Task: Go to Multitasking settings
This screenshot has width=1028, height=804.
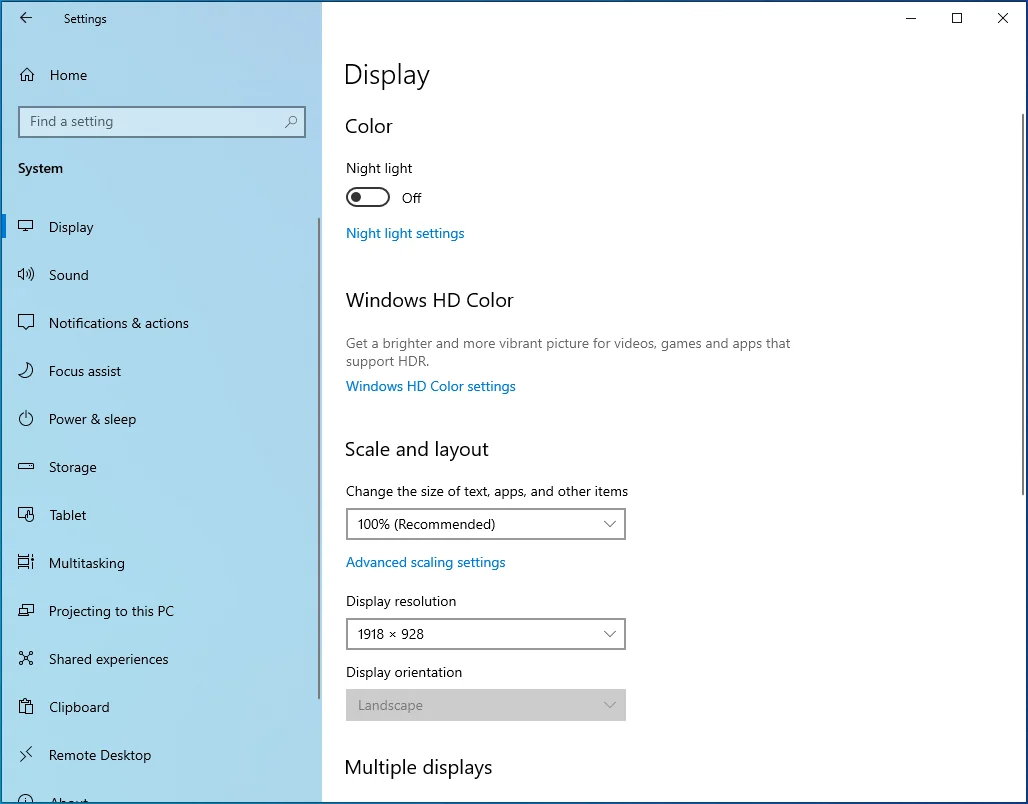Action: click(160, 563)
